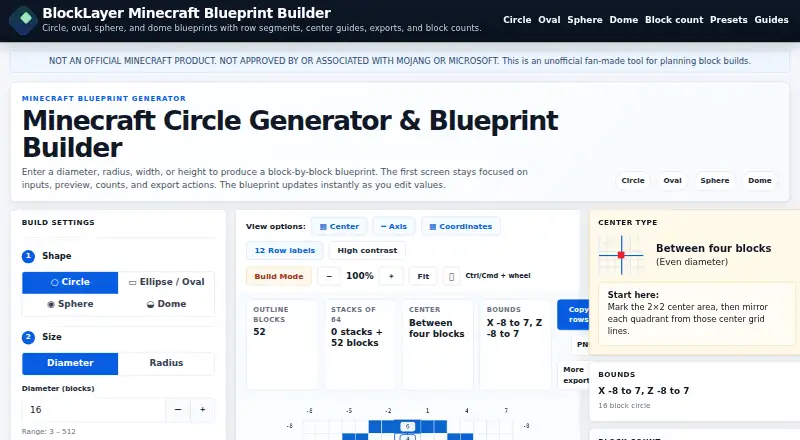Select the Sphere shape option
Screen dimensions: 800x440
pos(70,304)
